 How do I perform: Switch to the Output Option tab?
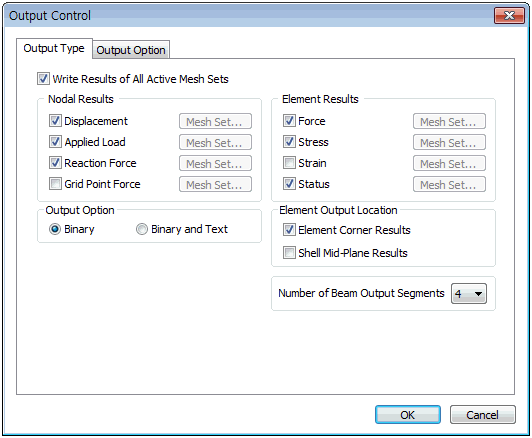(x=131, y=50)
